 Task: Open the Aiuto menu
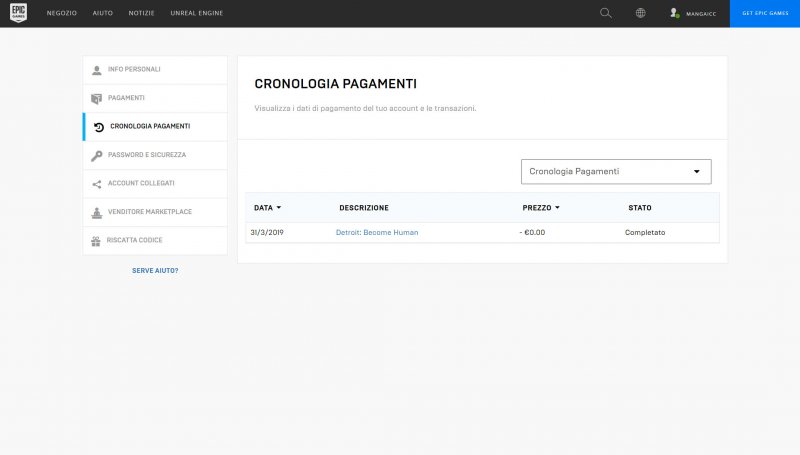click(103, 13)
